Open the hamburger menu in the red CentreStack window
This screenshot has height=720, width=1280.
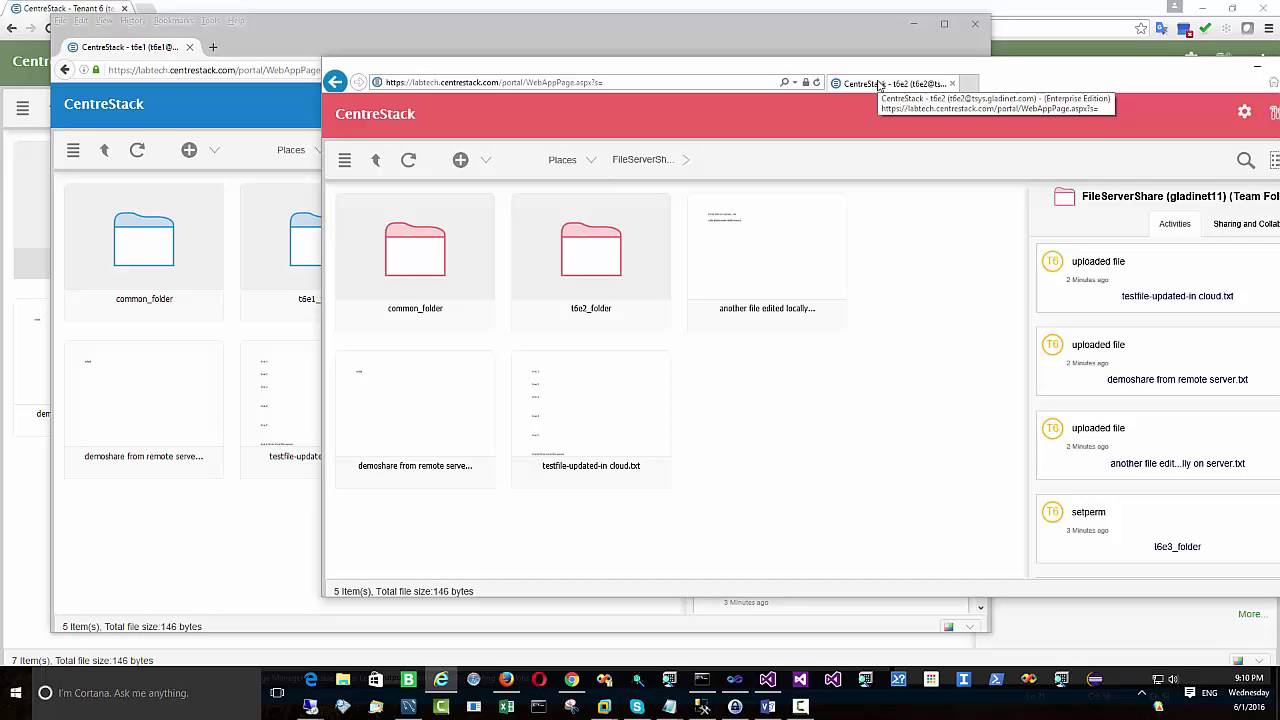point(345,160)
